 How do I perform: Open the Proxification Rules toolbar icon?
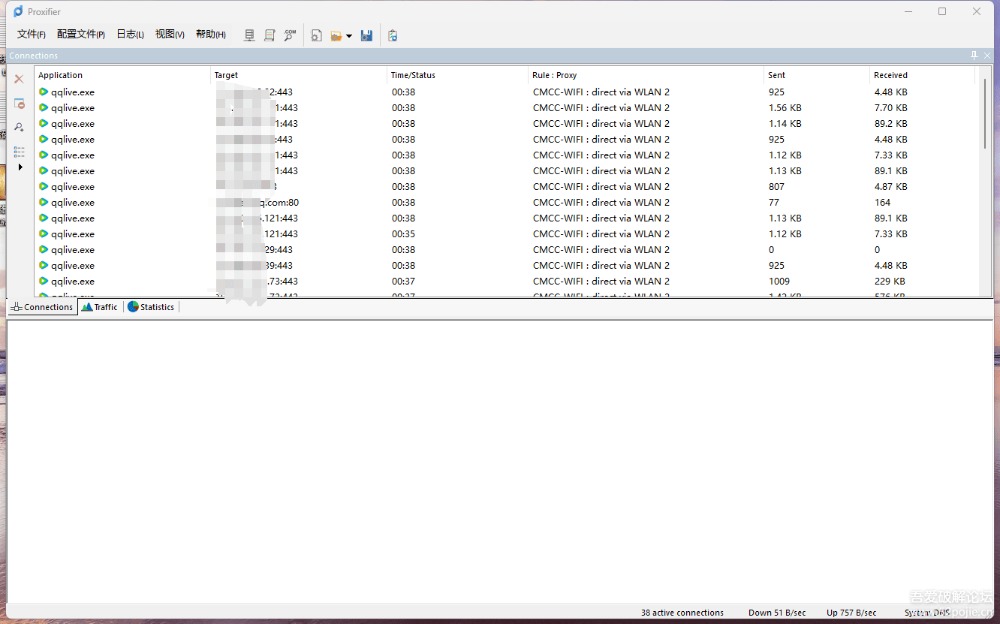[x=270, y=35]
